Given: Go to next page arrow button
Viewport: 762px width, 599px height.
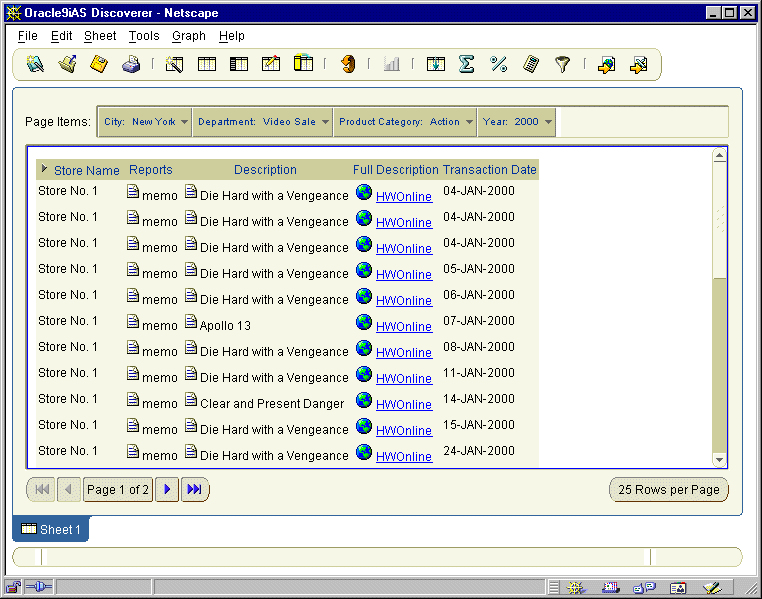Looking at the screenshot, I should pyautogui.click(x=167, y=489).
